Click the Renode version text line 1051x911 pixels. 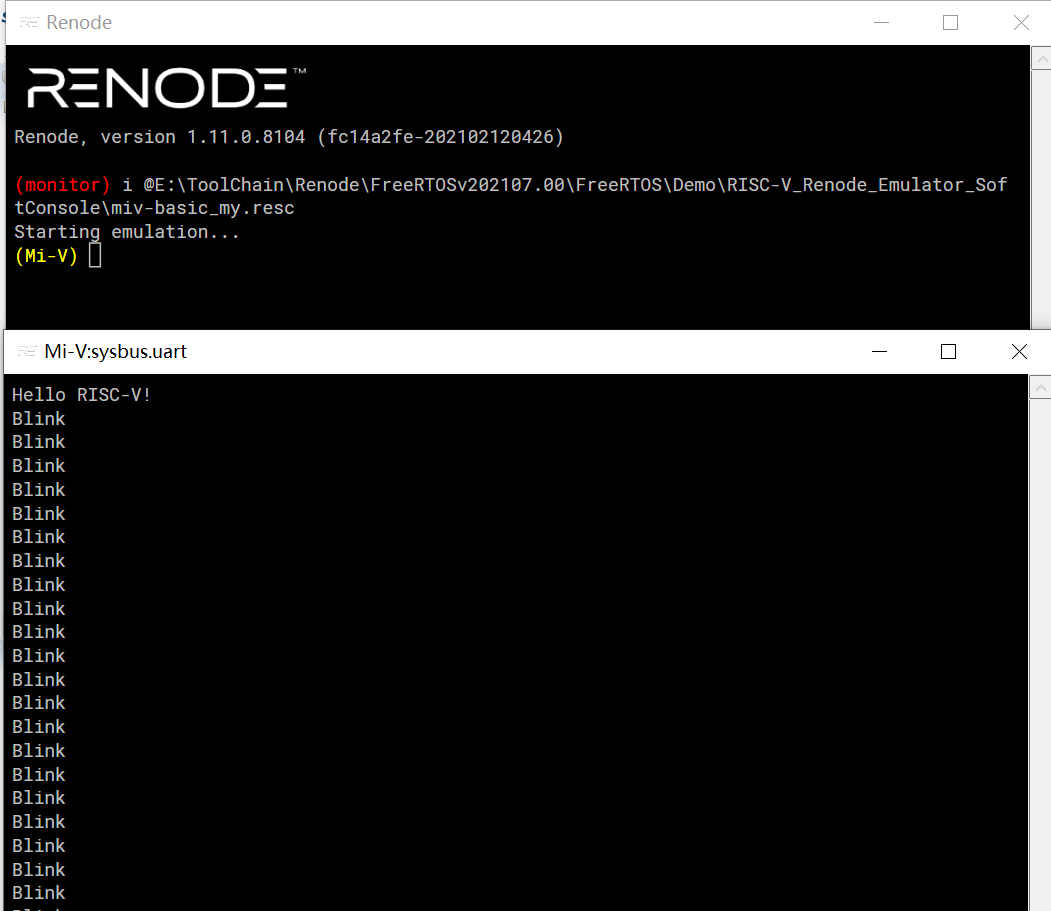pyautogui.click(x=289, y=137)
